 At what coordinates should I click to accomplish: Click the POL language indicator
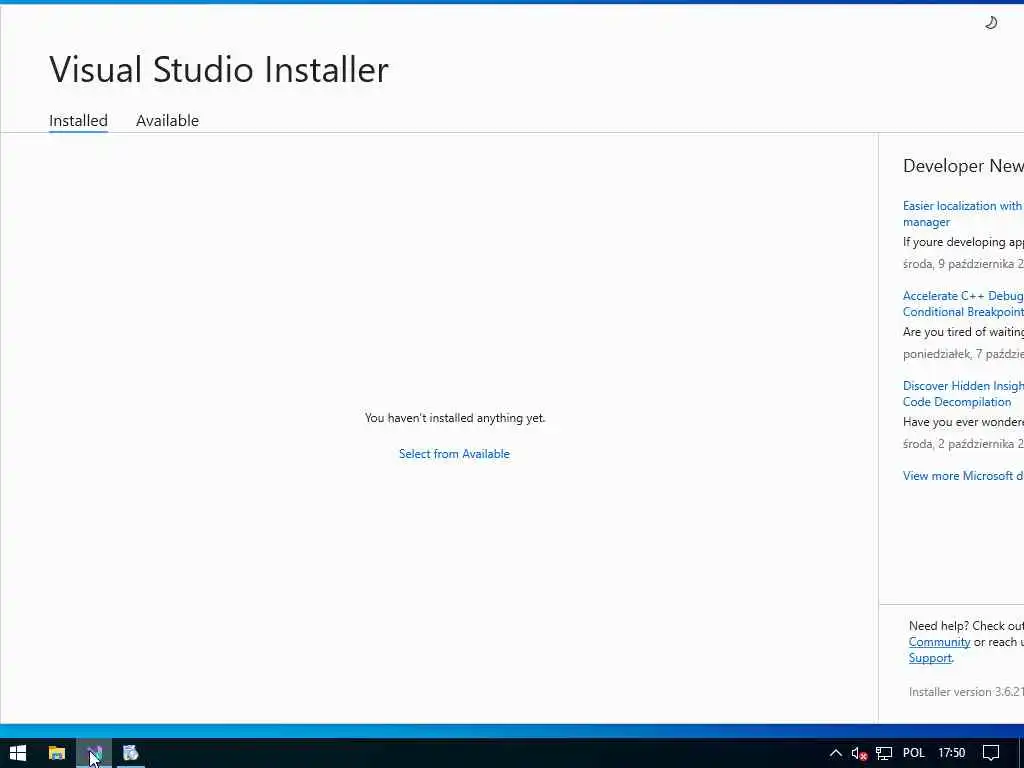coord(914,754)
